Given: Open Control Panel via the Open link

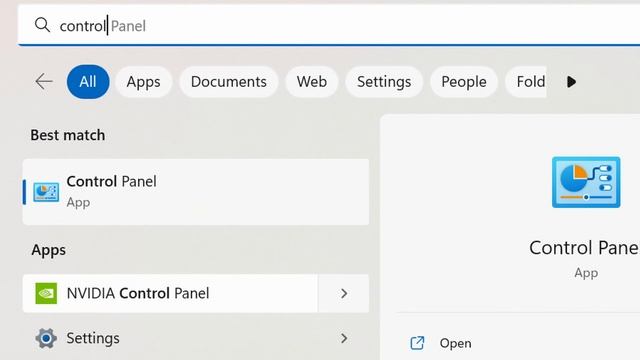Looking at the screenshot, I should coord(456,343).
